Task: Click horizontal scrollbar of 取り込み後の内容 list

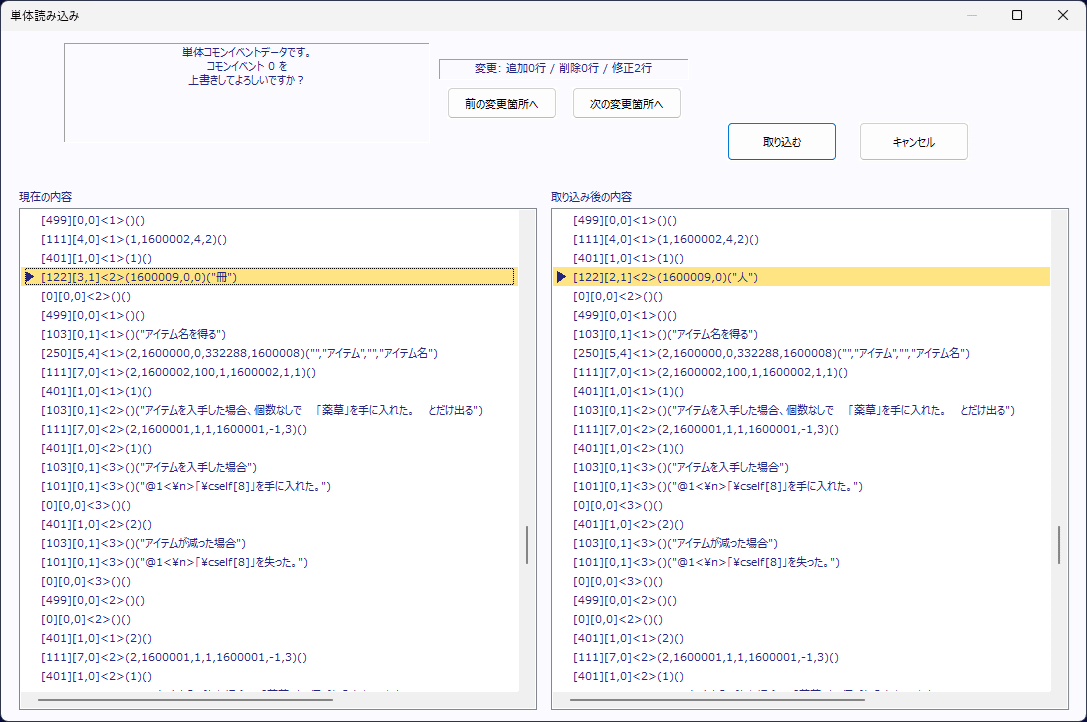Action: [x=717, y=700]
